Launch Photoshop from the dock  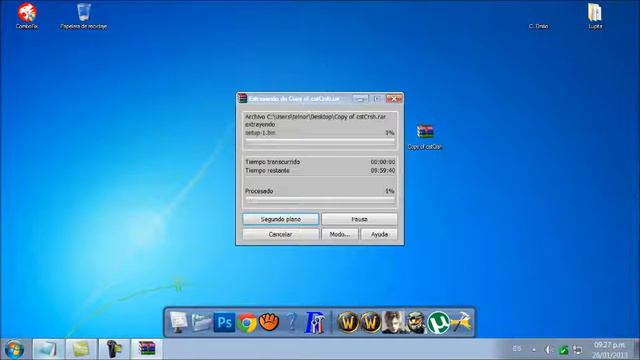point(224,322)
